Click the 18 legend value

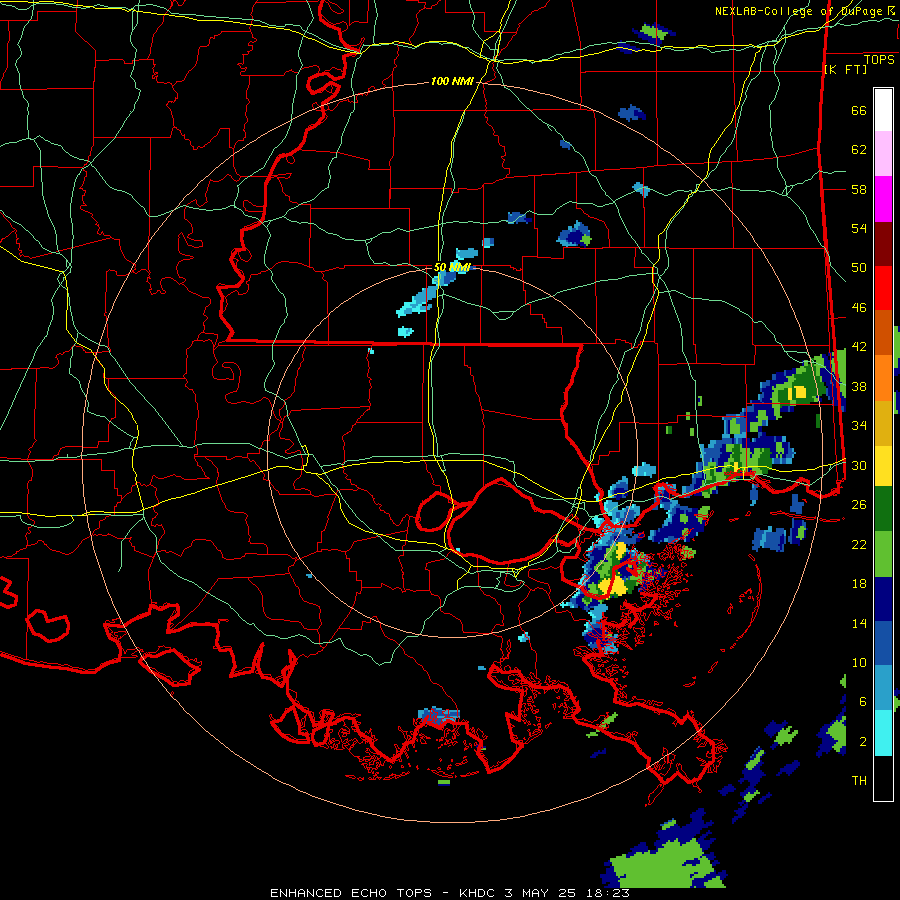tap(859, 584)
